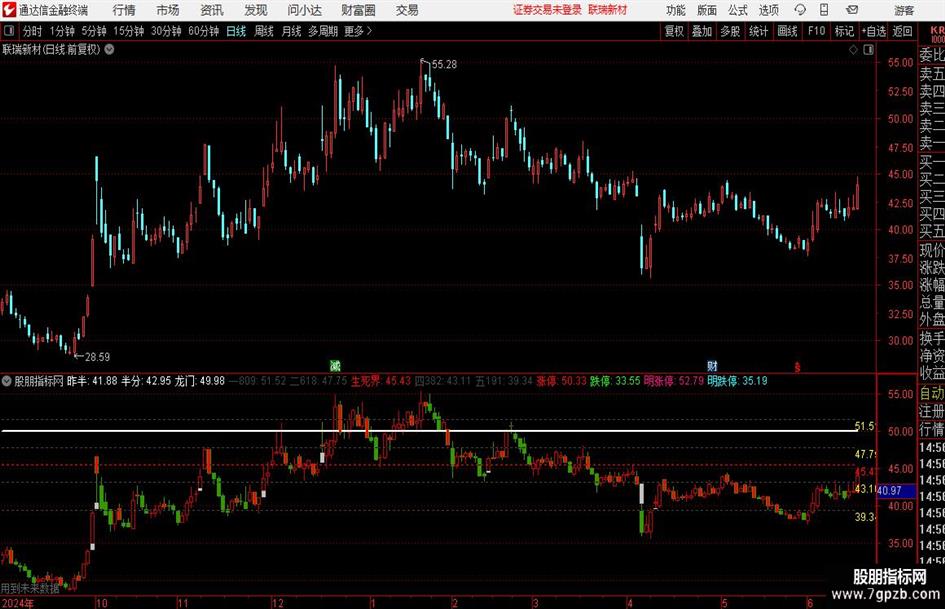
Task: Click the 叠加 toolbar button
Action: tap(702, 31)
